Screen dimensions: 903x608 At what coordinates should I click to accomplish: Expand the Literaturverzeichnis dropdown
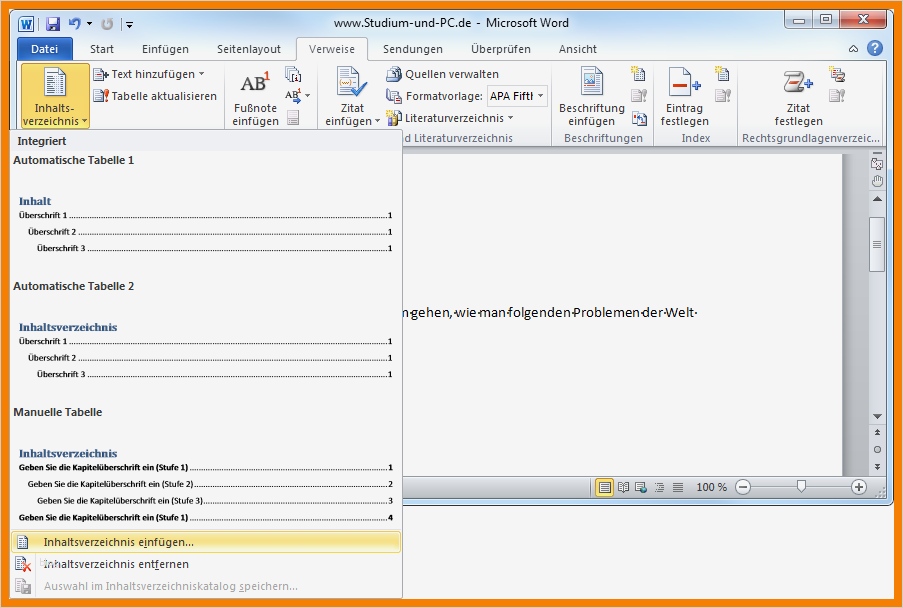[x=510, y=118]
